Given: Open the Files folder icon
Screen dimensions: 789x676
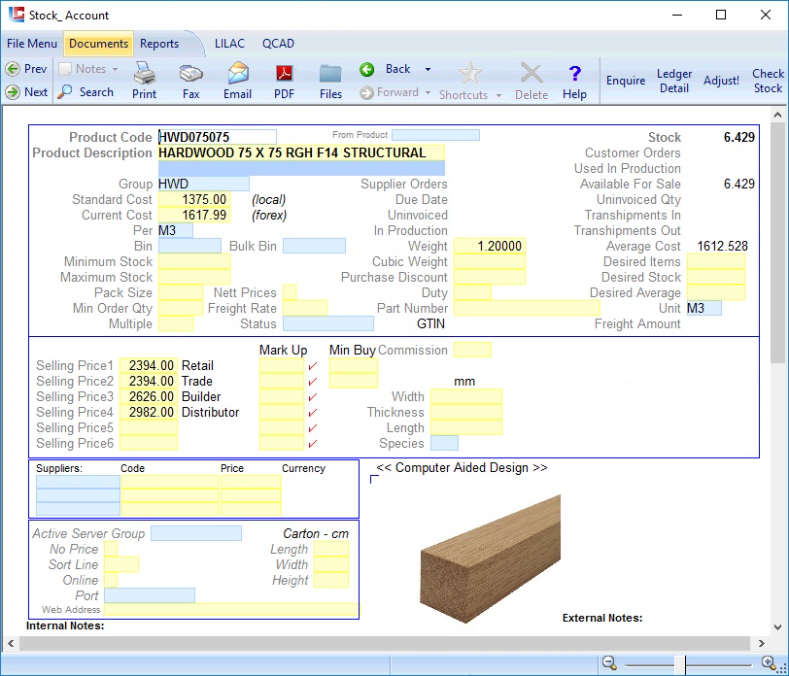Looking at the screenshot, I should [x=331, y=74].
